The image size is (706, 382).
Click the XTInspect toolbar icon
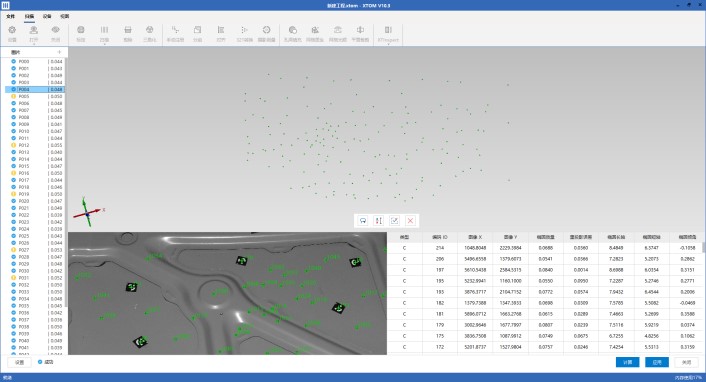click(x=388, y=30)
